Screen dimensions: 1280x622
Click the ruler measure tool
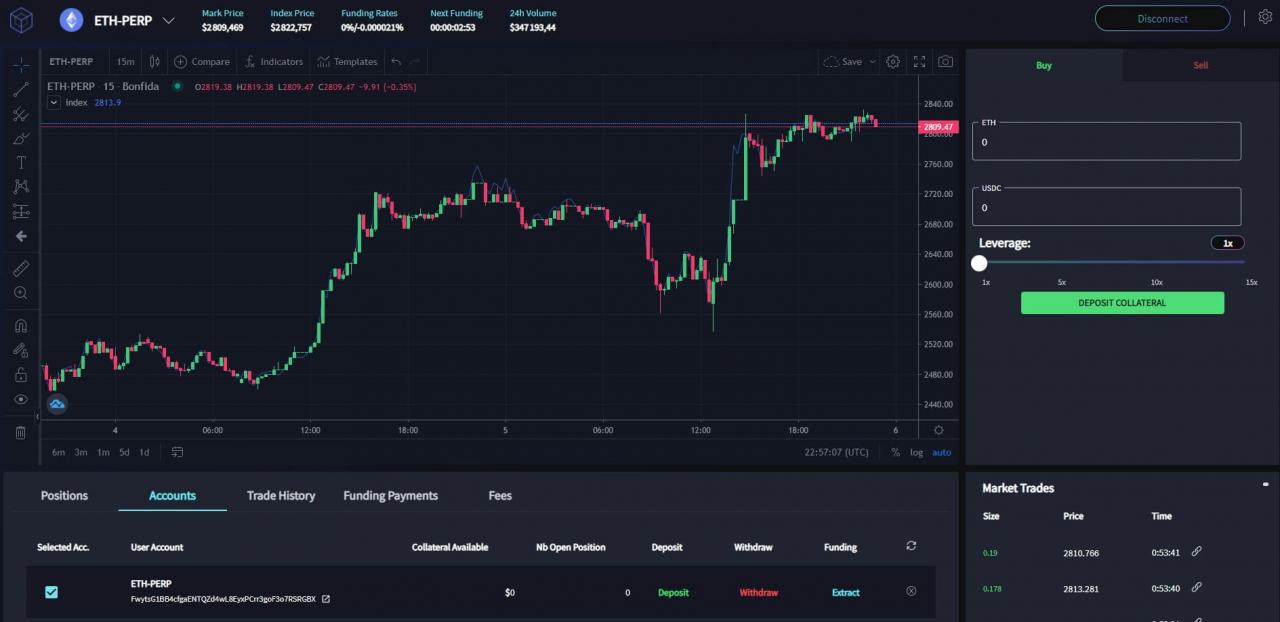[20, 269]
